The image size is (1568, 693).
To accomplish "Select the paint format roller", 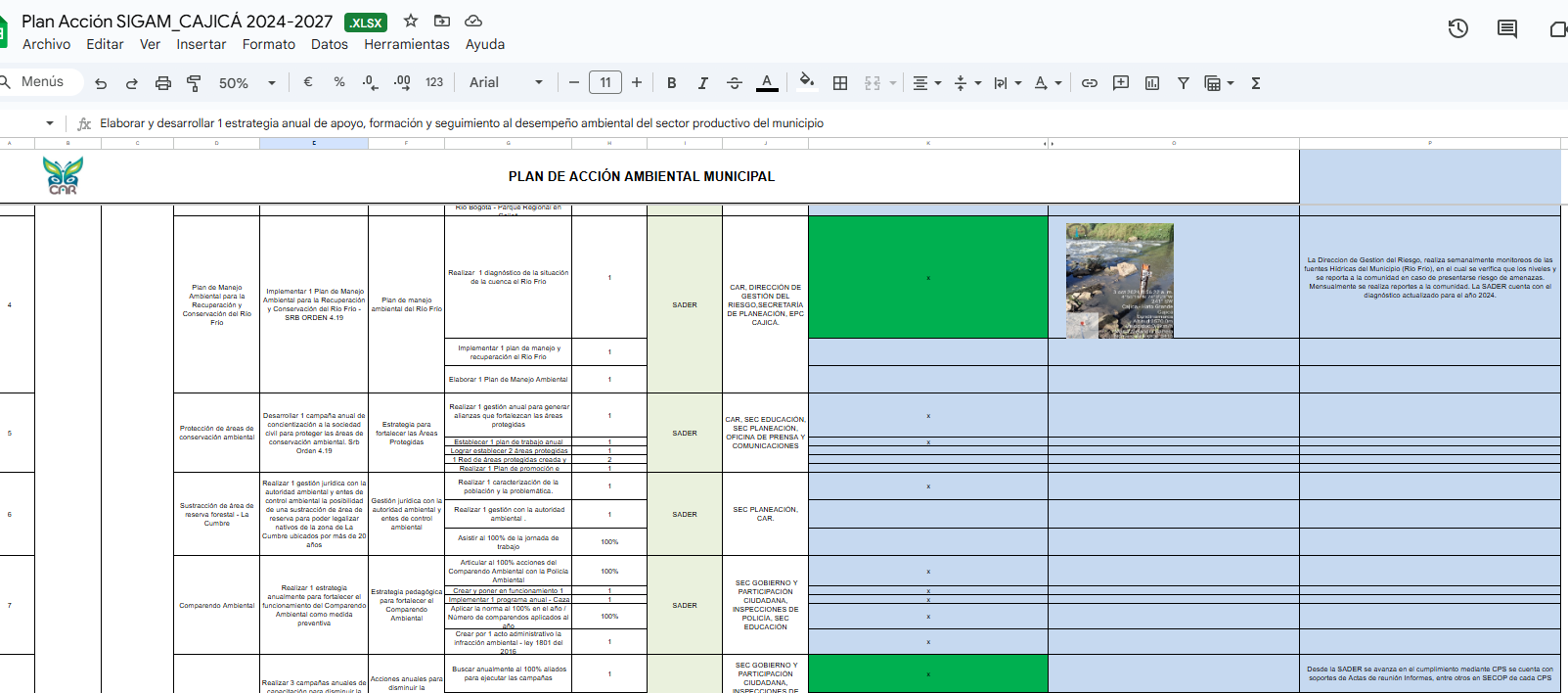I will (x=194, y=83).
